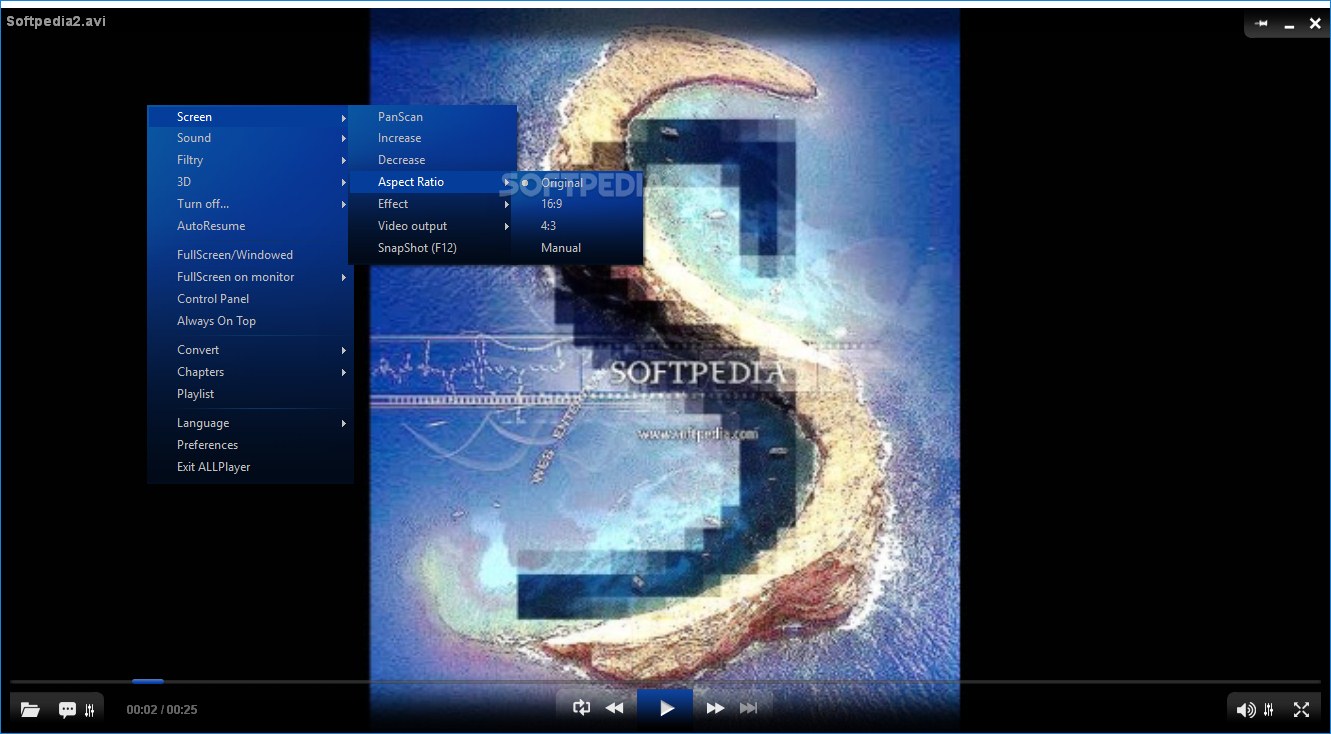Take a SnapShot (F12)
The image size is (1331, 734).
(x=432, y=248)
